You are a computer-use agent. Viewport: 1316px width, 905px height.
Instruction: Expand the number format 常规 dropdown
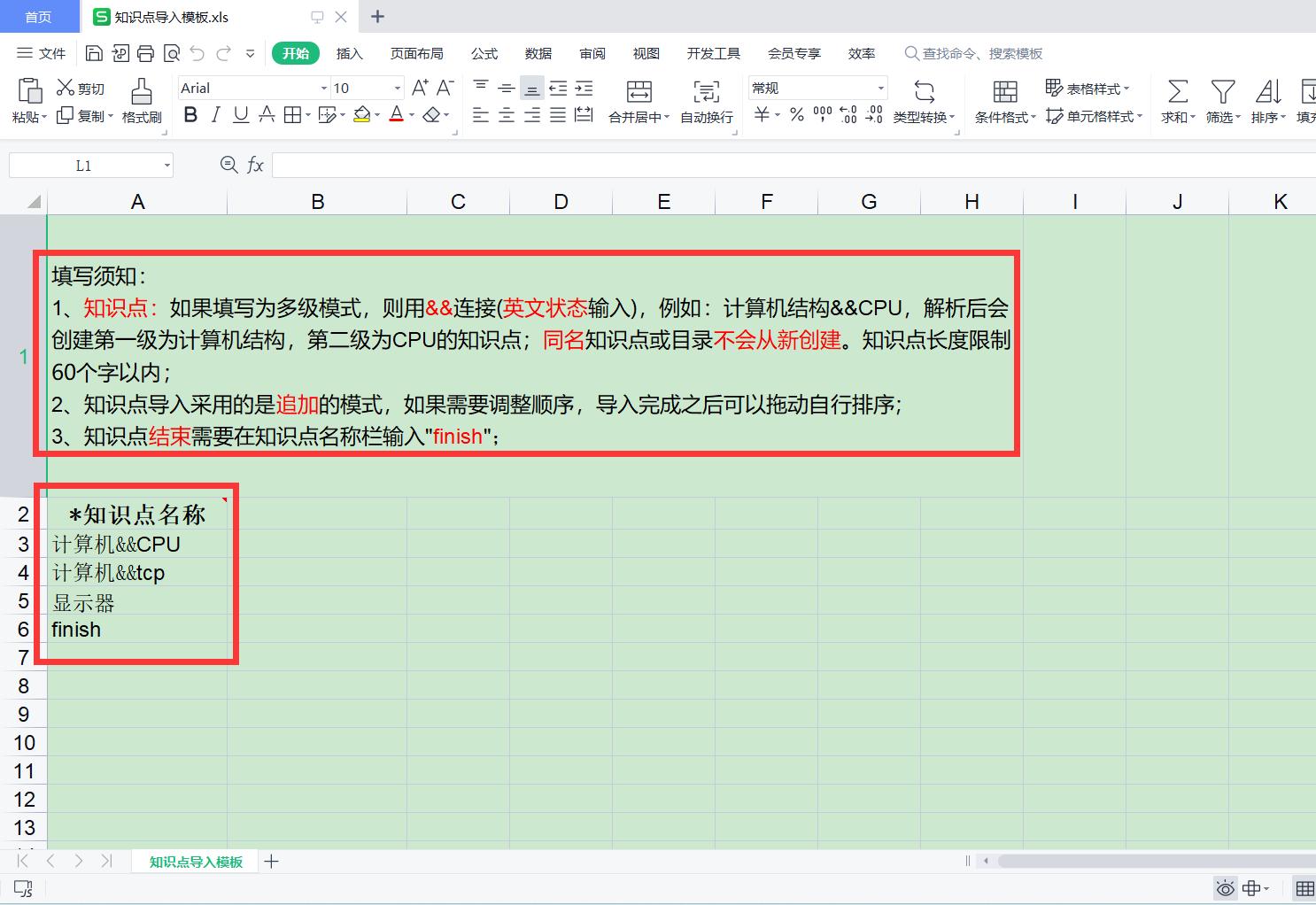[880, 89]
